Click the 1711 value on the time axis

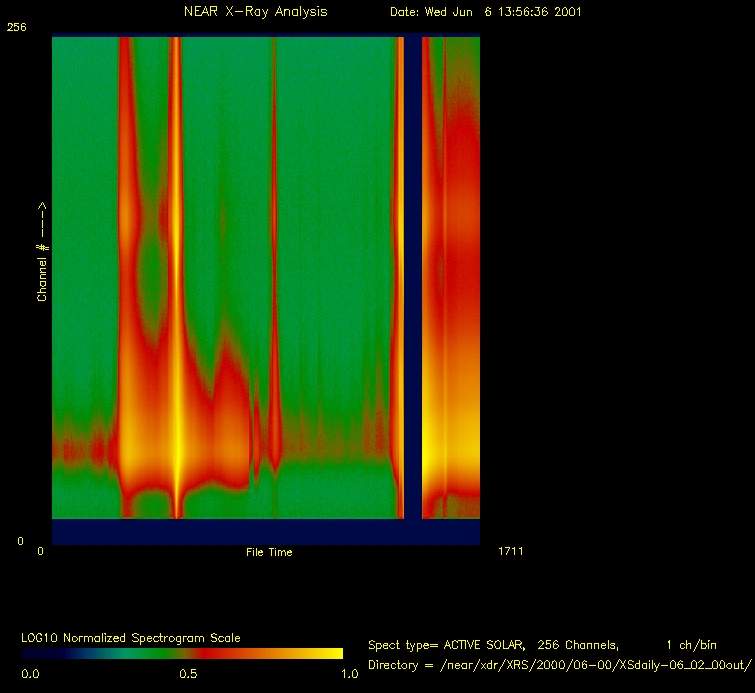[509, 551]
